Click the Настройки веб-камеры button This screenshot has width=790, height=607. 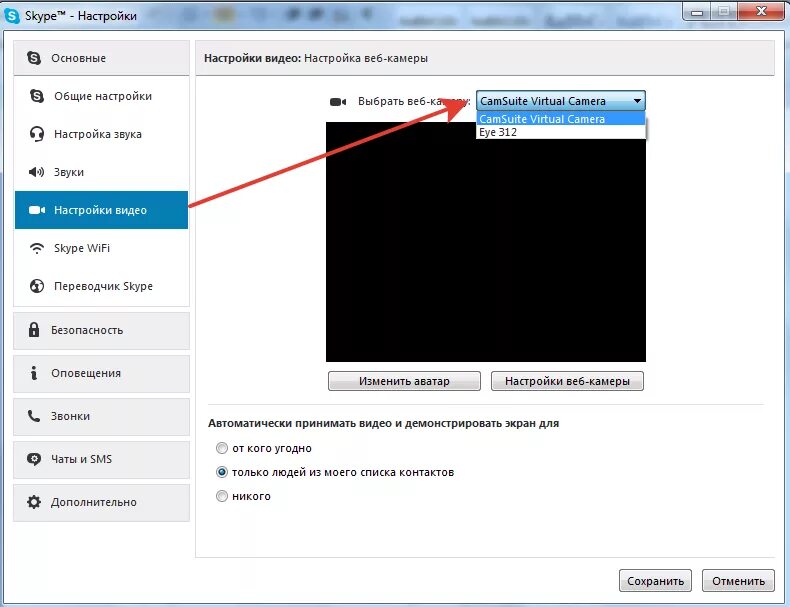click(x=567, y=381)
